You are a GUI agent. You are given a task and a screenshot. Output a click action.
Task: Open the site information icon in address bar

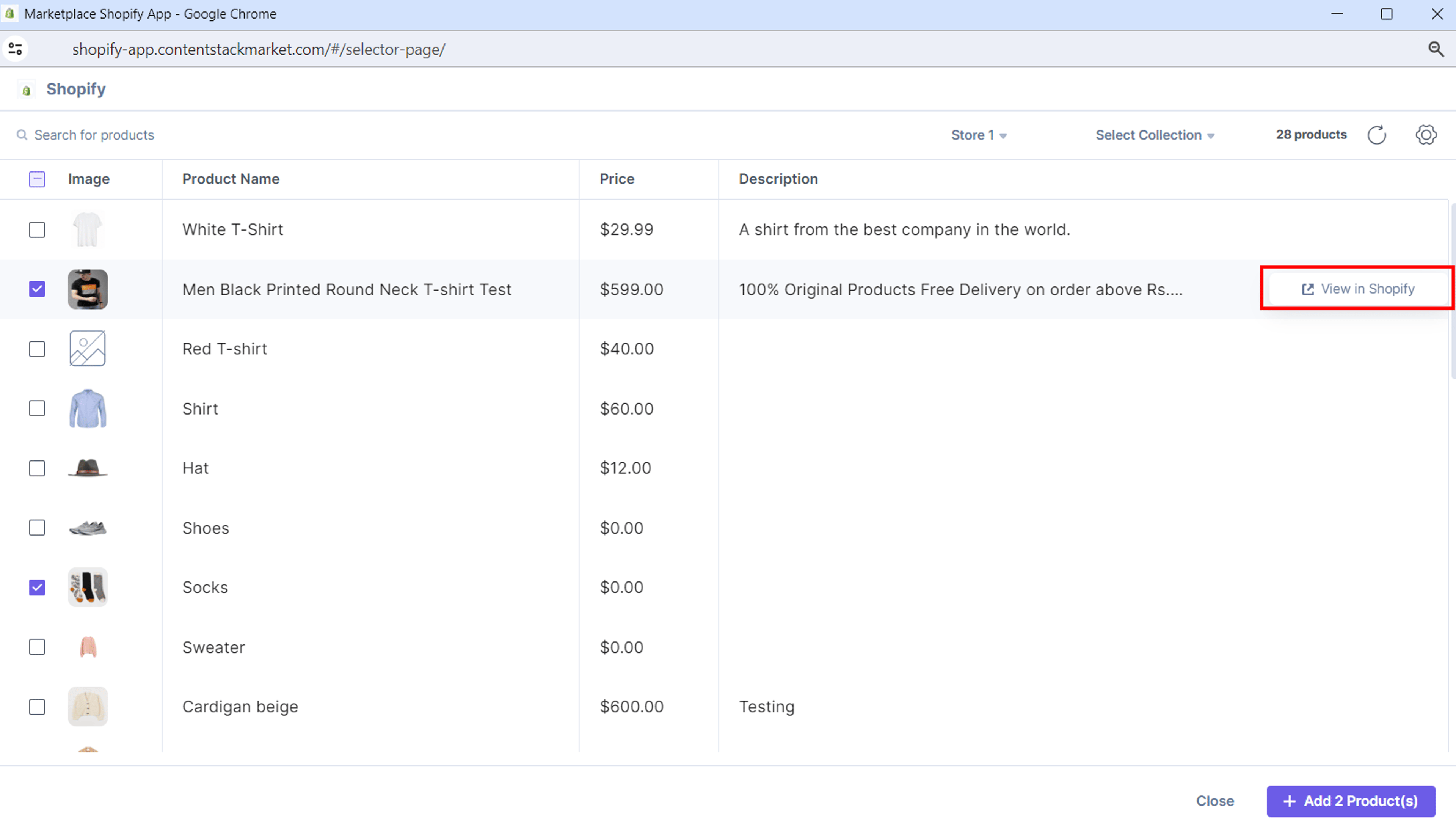(15, 49)
